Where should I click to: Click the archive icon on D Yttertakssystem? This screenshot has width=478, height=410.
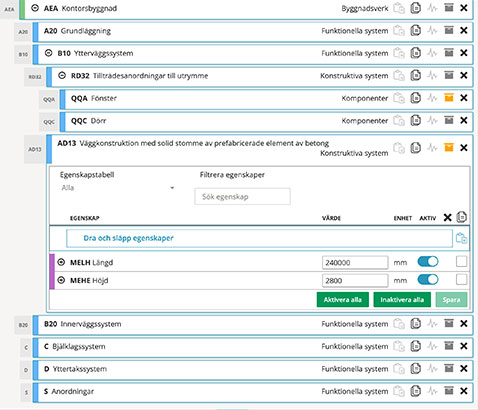pyautogui.click(x=449, y=368)
